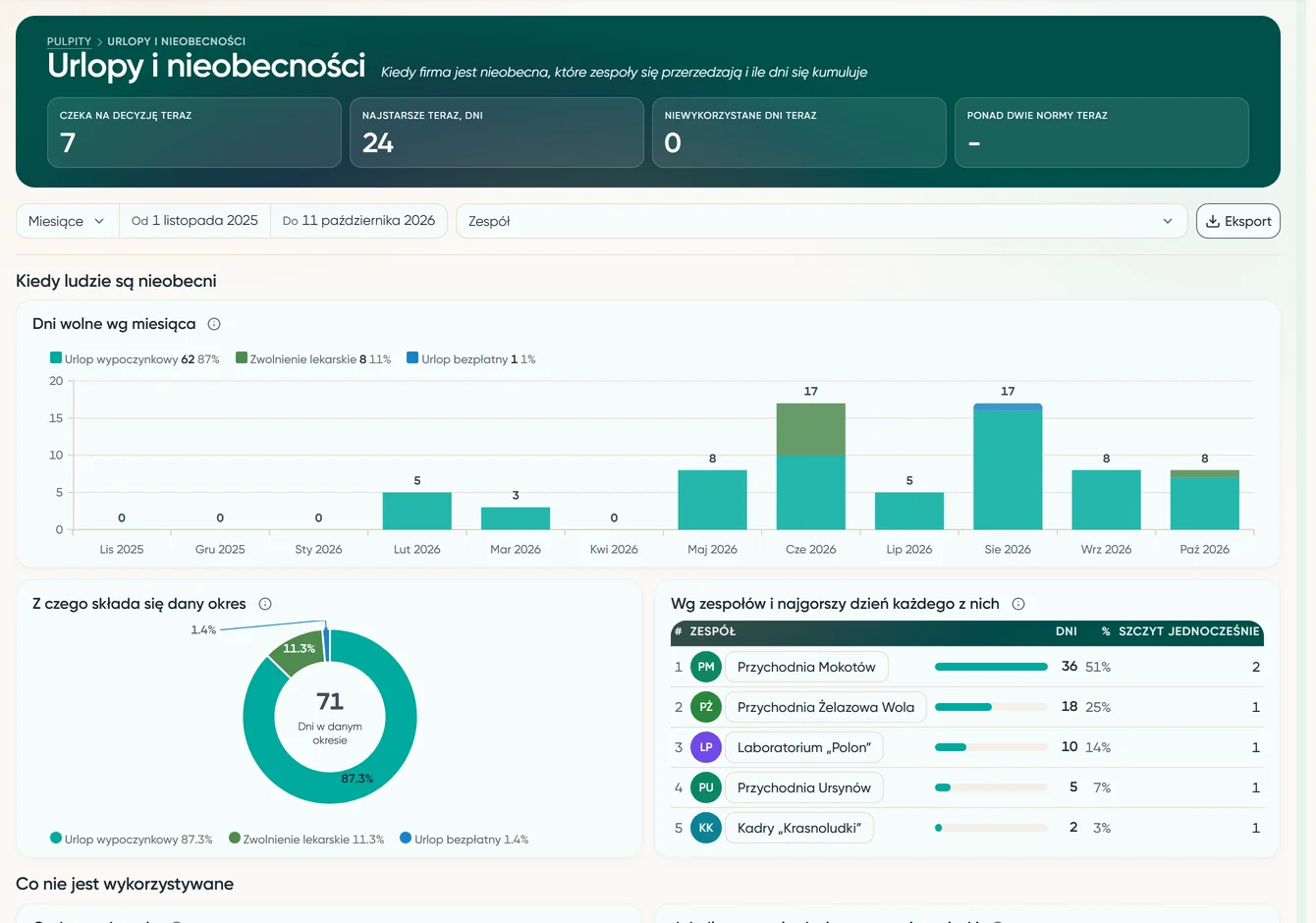The width and height of the screenshot is (1316, 923).
Task: Open Przychodnia Ursynów team chip
Action: 804,787
